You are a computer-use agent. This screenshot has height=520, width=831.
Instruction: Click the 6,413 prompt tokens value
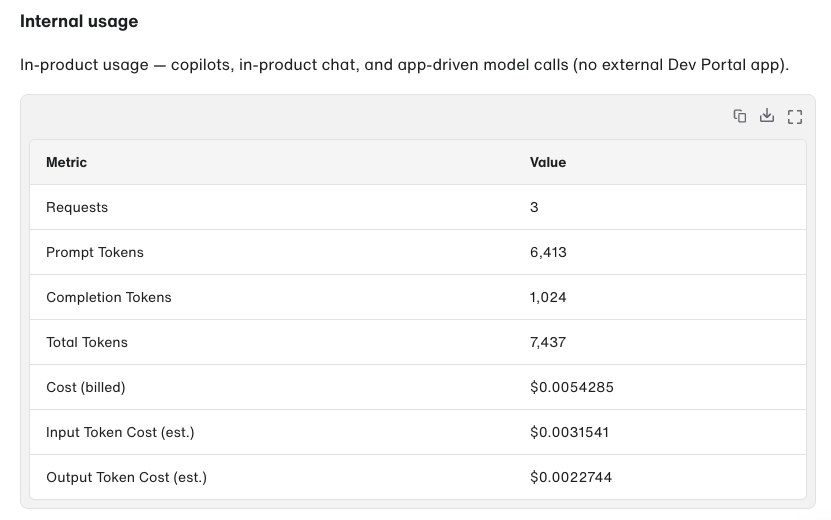click(548, 252)
